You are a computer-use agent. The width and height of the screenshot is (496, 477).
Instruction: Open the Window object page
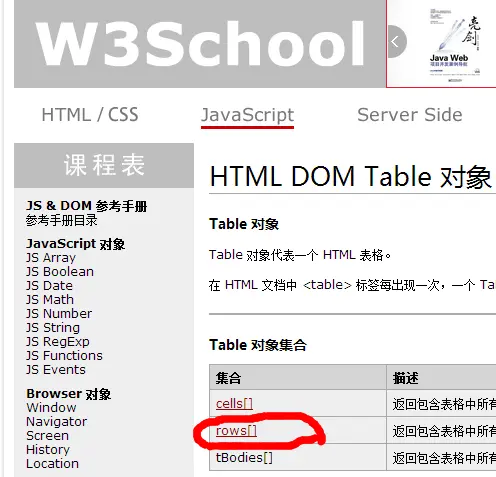point(51,408)
